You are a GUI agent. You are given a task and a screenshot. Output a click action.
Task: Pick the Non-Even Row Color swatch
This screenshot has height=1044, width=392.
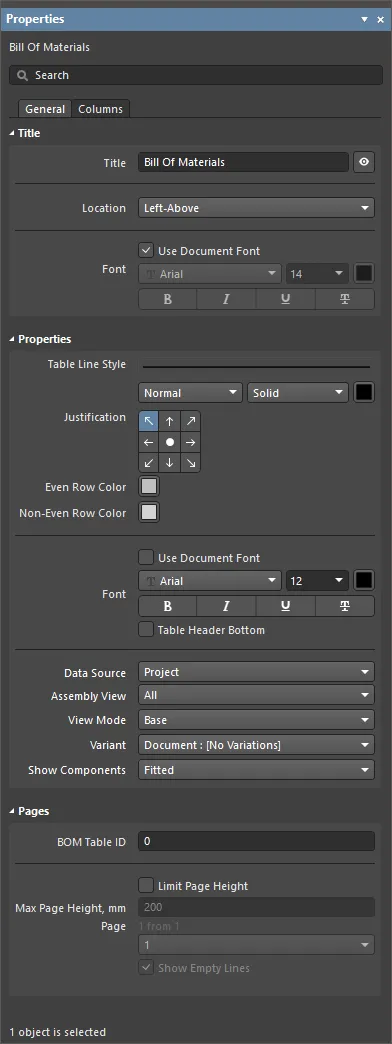click(x=149, y=513)
